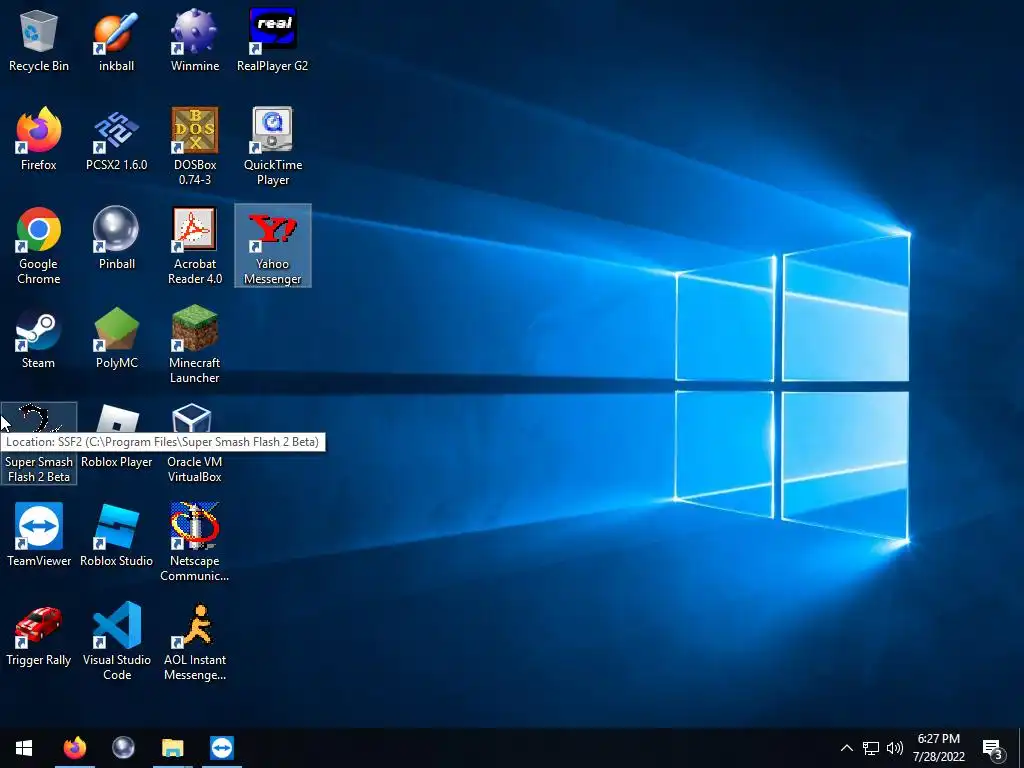
Task: Click the PCSX2 1.6.0 icon
Action: point(116,139)
